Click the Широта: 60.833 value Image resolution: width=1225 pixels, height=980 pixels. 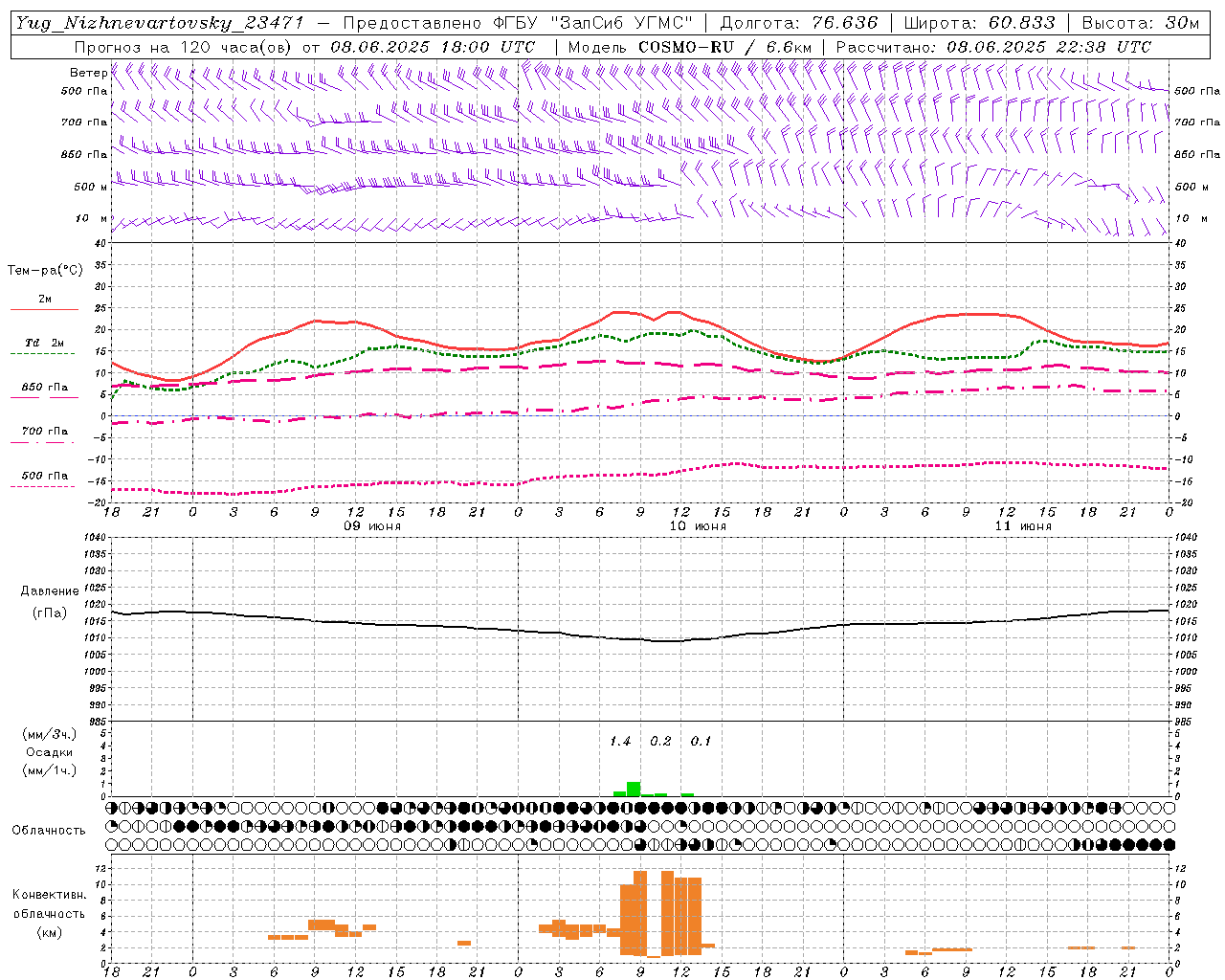980,23
